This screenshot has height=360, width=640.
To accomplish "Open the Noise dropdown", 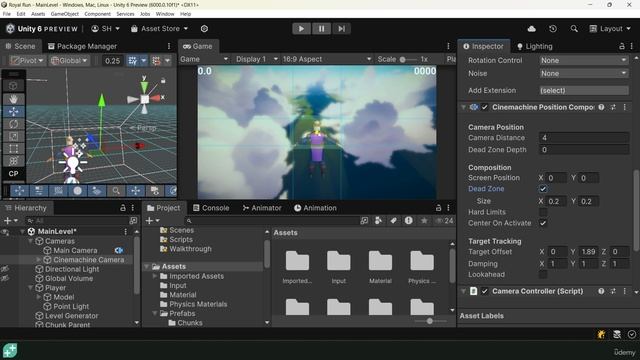I will [584, 73].
